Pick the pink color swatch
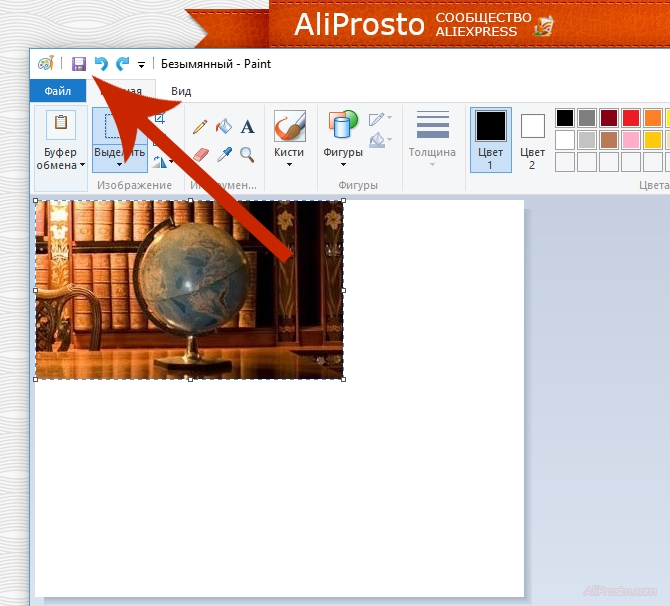This screenshot has width=670, height=606. pos(631,140)
